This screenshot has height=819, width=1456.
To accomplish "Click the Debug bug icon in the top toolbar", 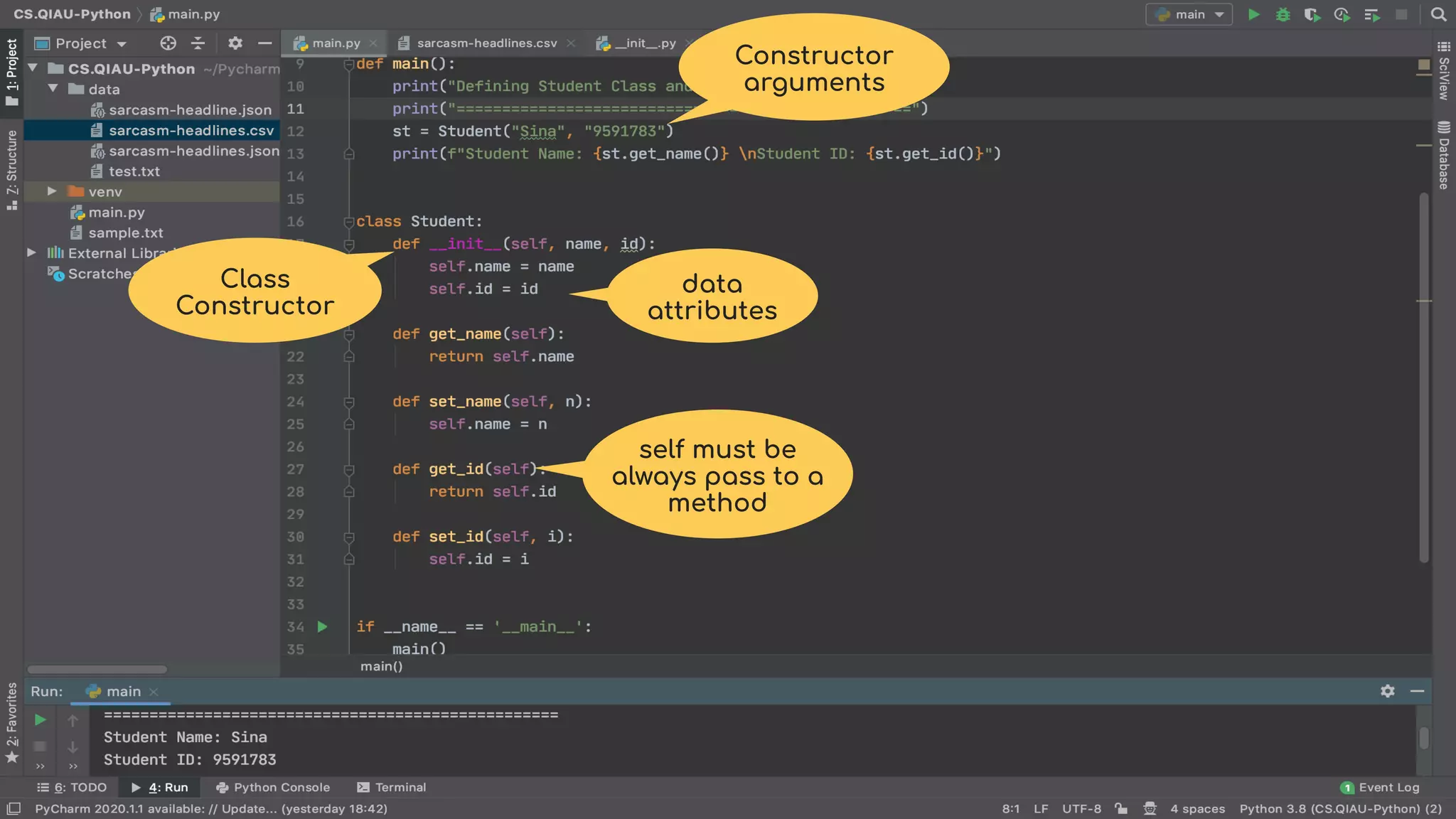I will [1283, 14].
